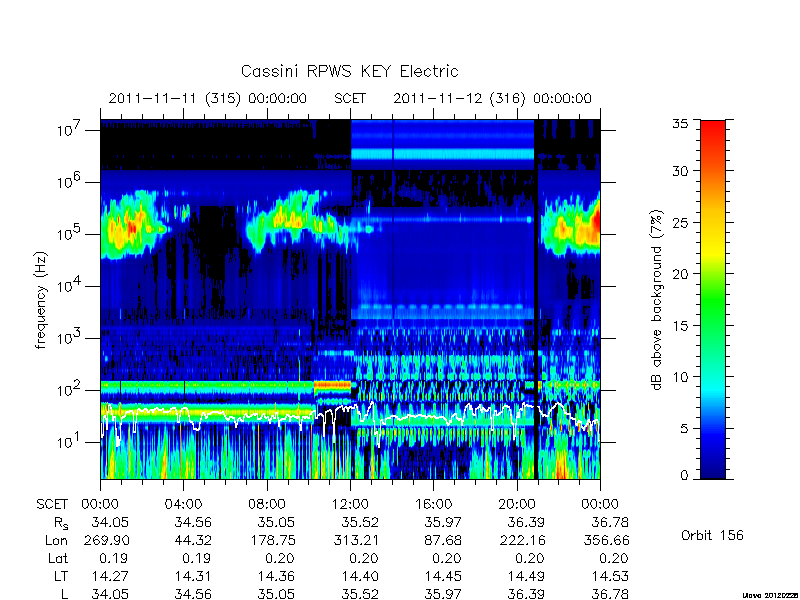800x600 pixels.
Task: Click the local time value 14.36
Action: (x=276, y=576)
